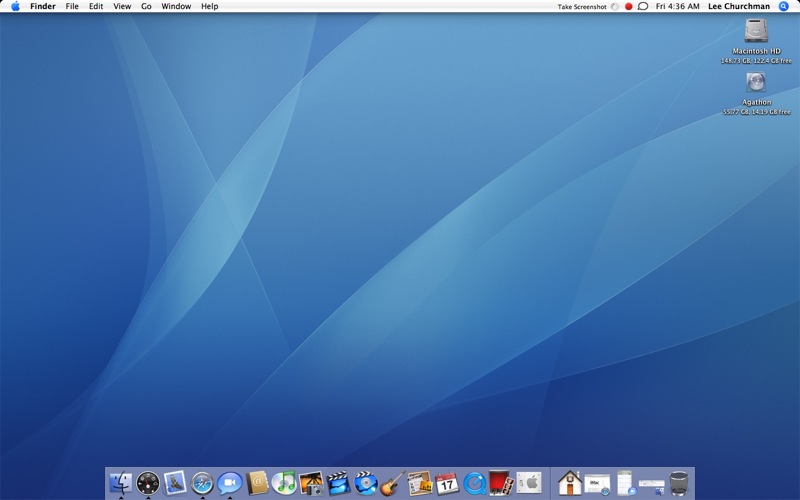800x500 pixels.
Task: Launch Dashboard from the Dock
Action: [148, 483]
